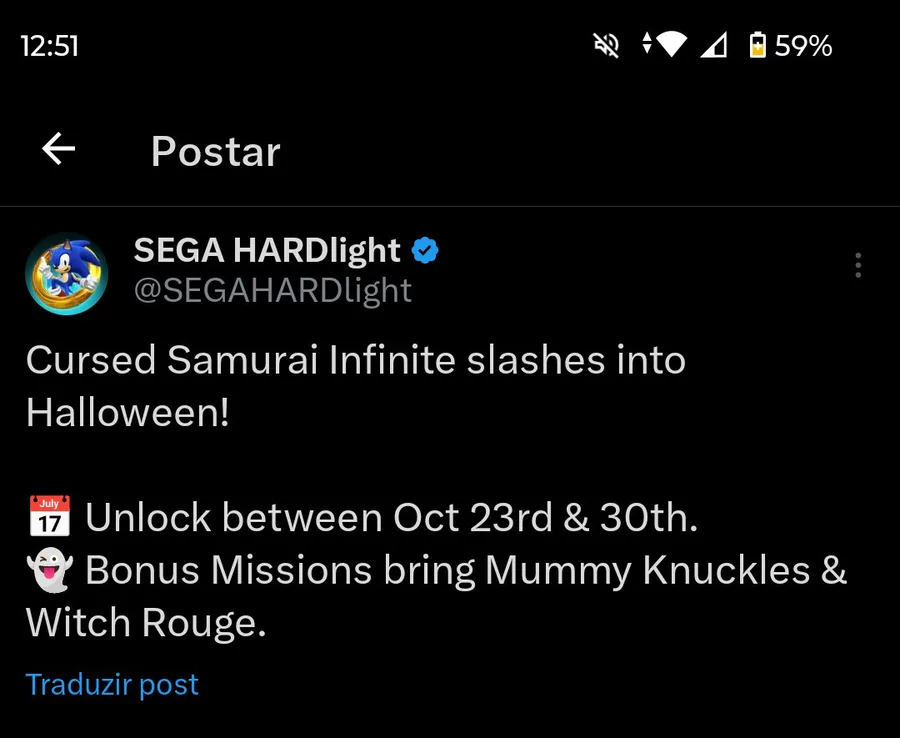Tap the blue verified badge
The image size is (900, 738).
pyautogui.click(x=425, y=251)
